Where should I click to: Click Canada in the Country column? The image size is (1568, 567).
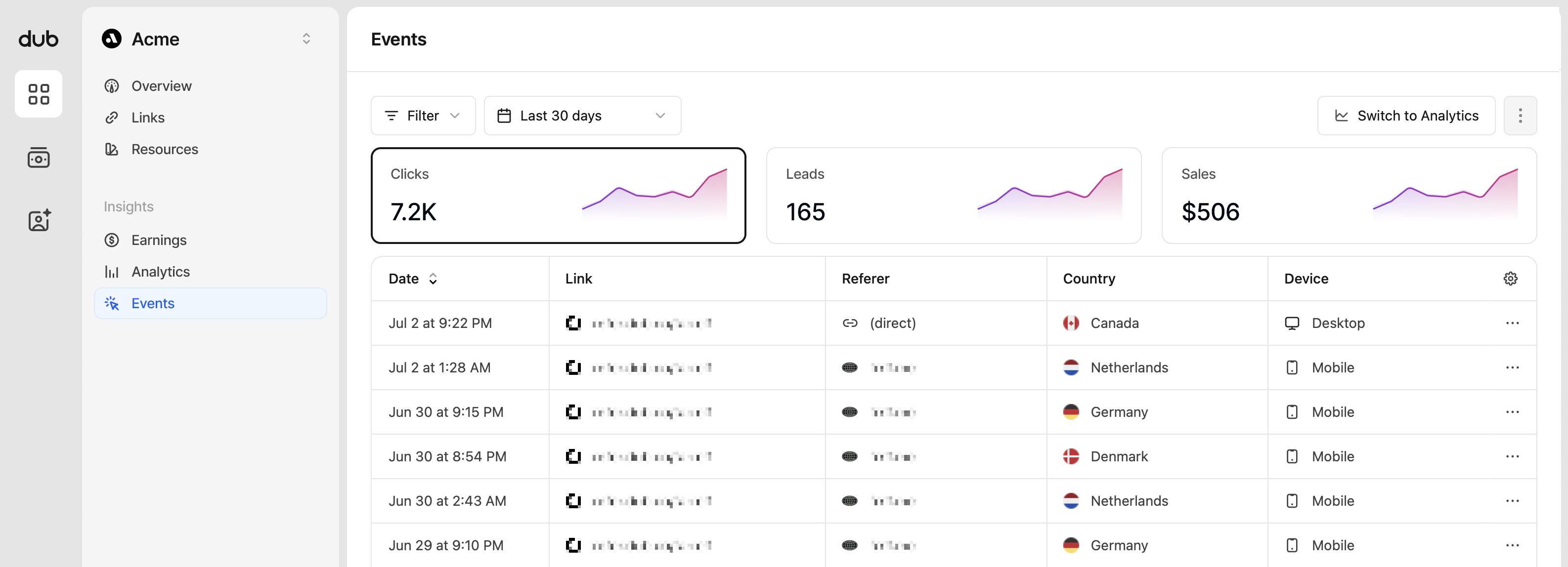tap(1114, 323)
